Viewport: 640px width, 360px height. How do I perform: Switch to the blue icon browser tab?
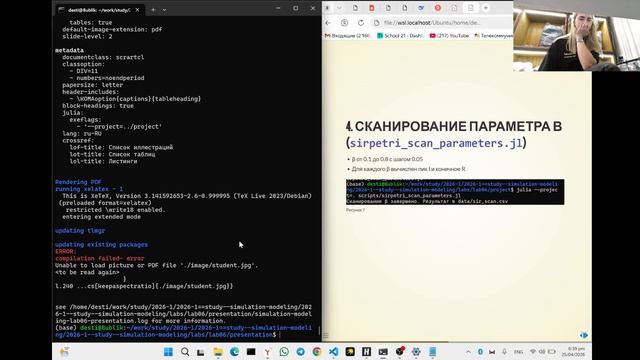421,8
